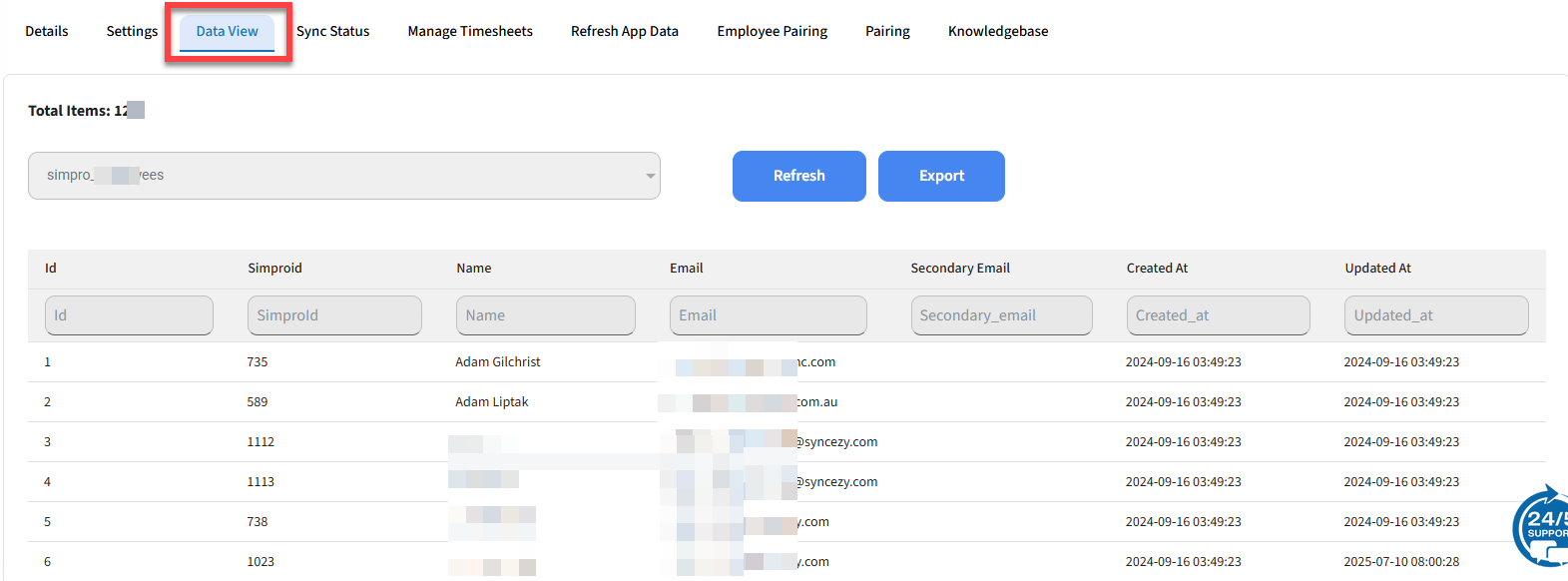Switch to Employee Pairing tab
Viewport: 1568px width, 581px height.
(x=773, y=31)
